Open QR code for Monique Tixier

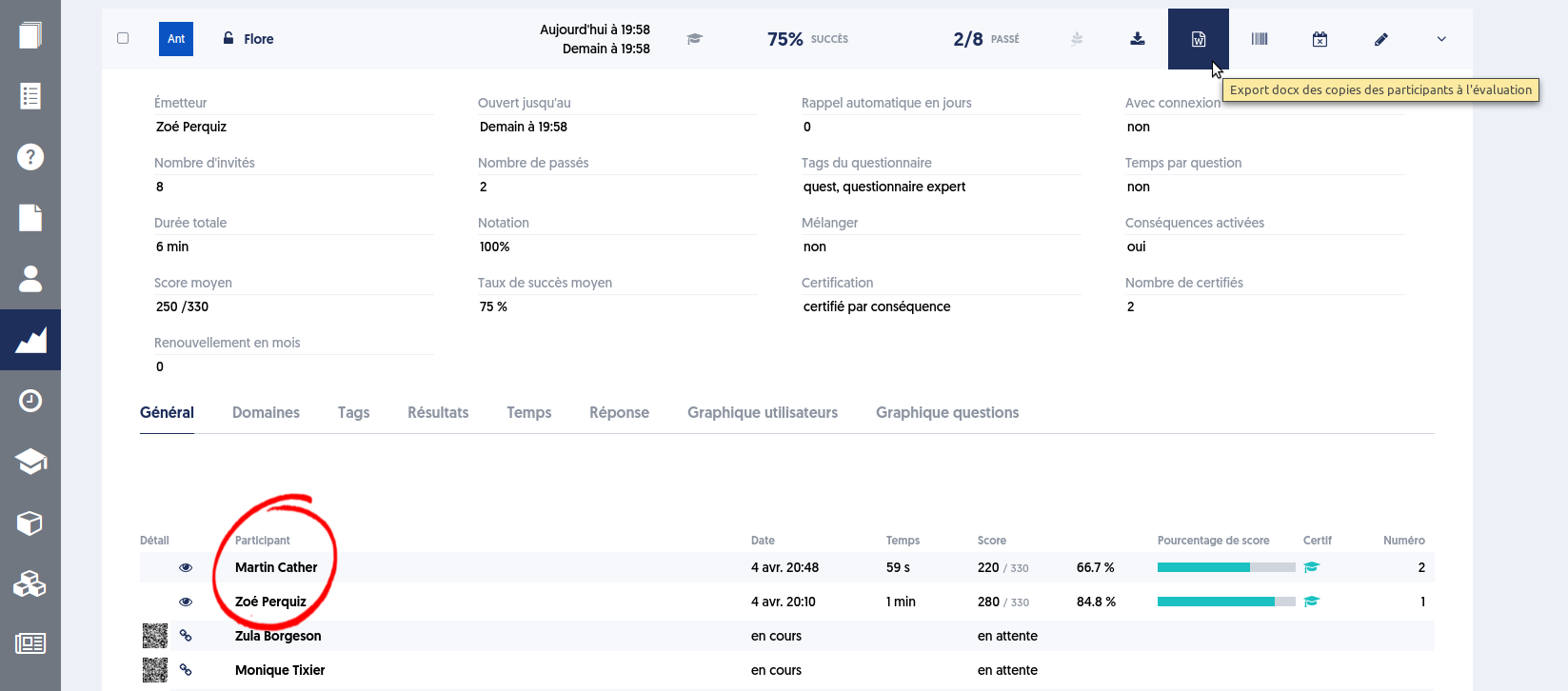point(155,670)
